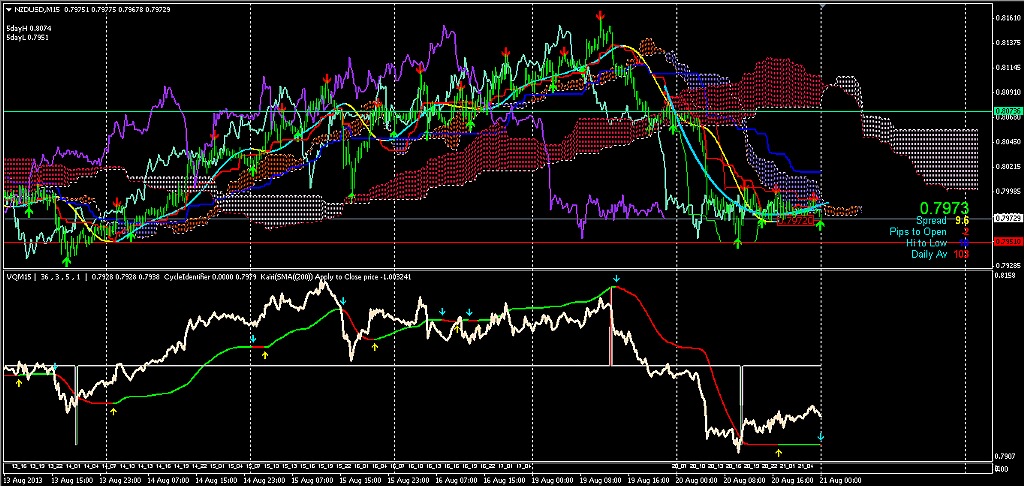Select the green buy arrow below the 13 Aug low
Viewport: 1024px width, 486px height.
[67, 261]
